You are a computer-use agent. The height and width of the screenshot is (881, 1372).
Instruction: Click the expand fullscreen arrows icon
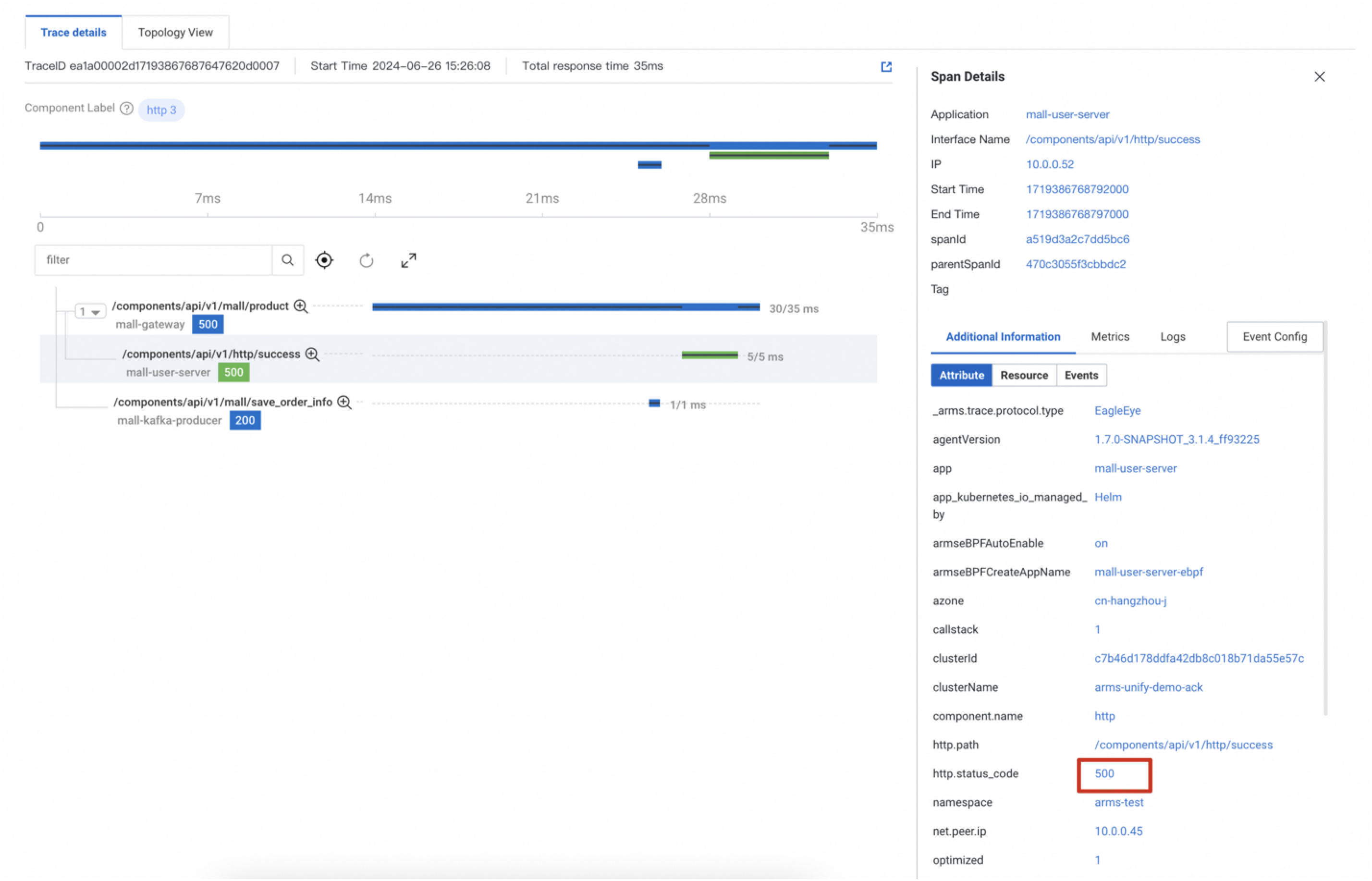(x=408, y=261)
